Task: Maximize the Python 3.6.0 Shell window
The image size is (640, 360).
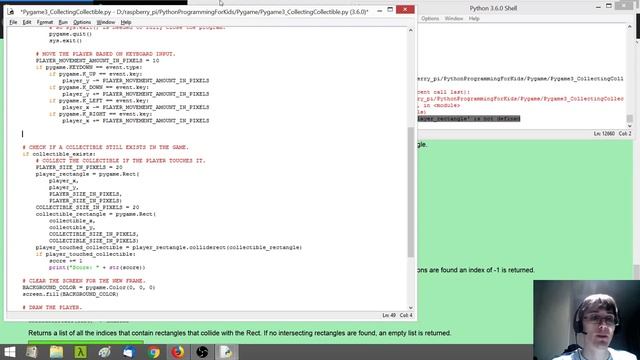Action: point(609,6)
